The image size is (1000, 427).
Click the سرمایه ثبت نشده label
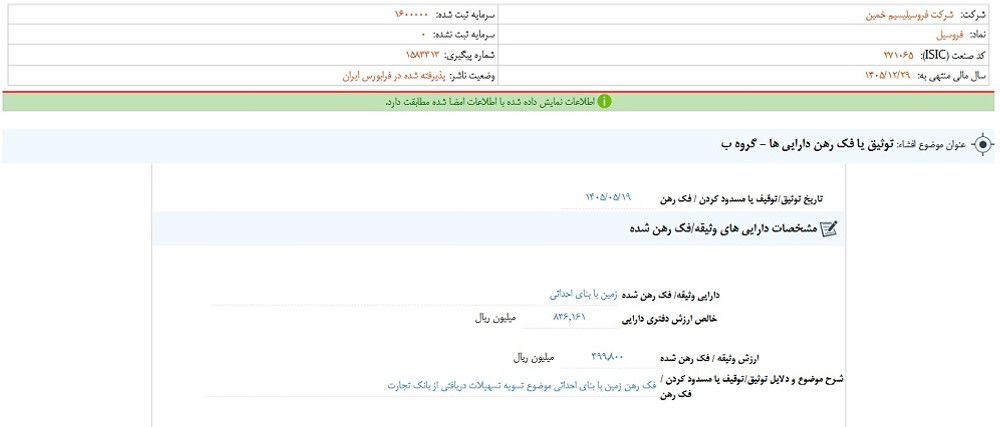[x=464, y=34]
